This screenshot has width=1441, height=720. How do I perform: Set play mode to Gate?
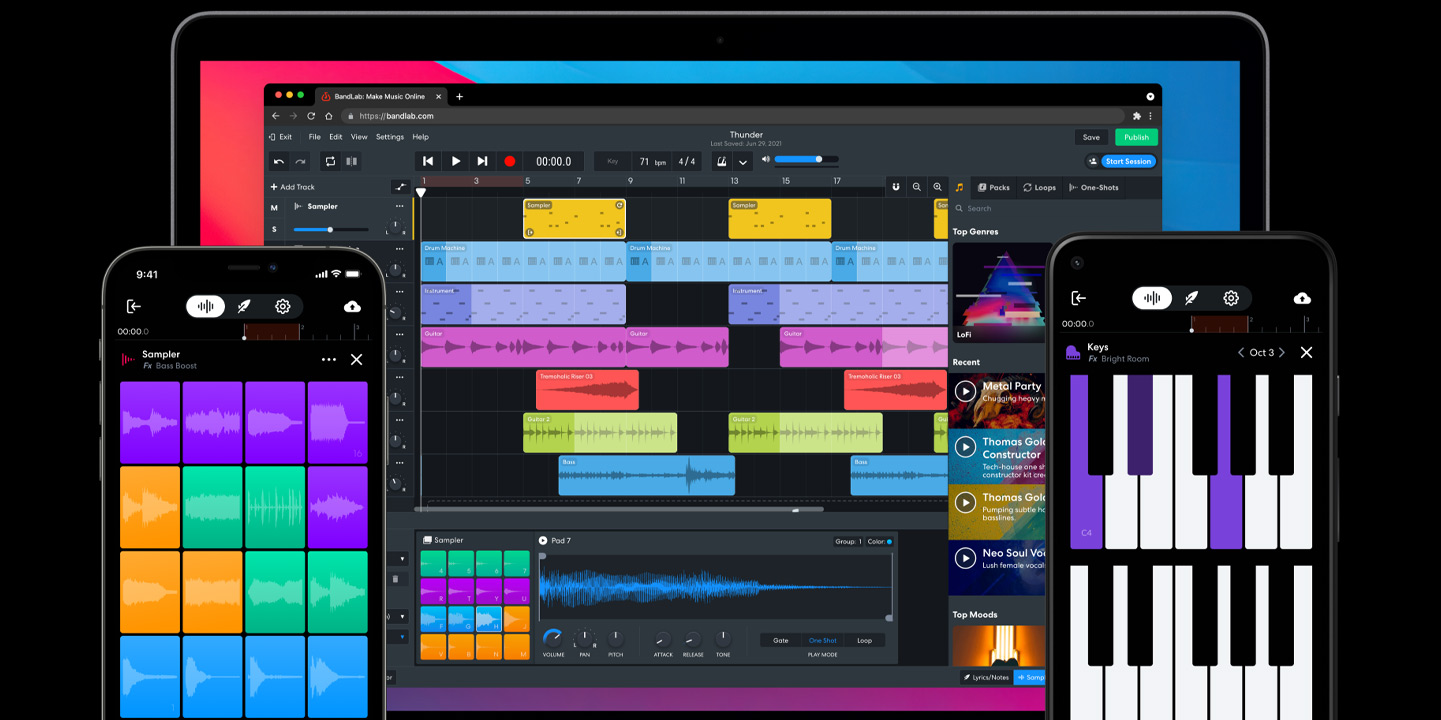781,641
